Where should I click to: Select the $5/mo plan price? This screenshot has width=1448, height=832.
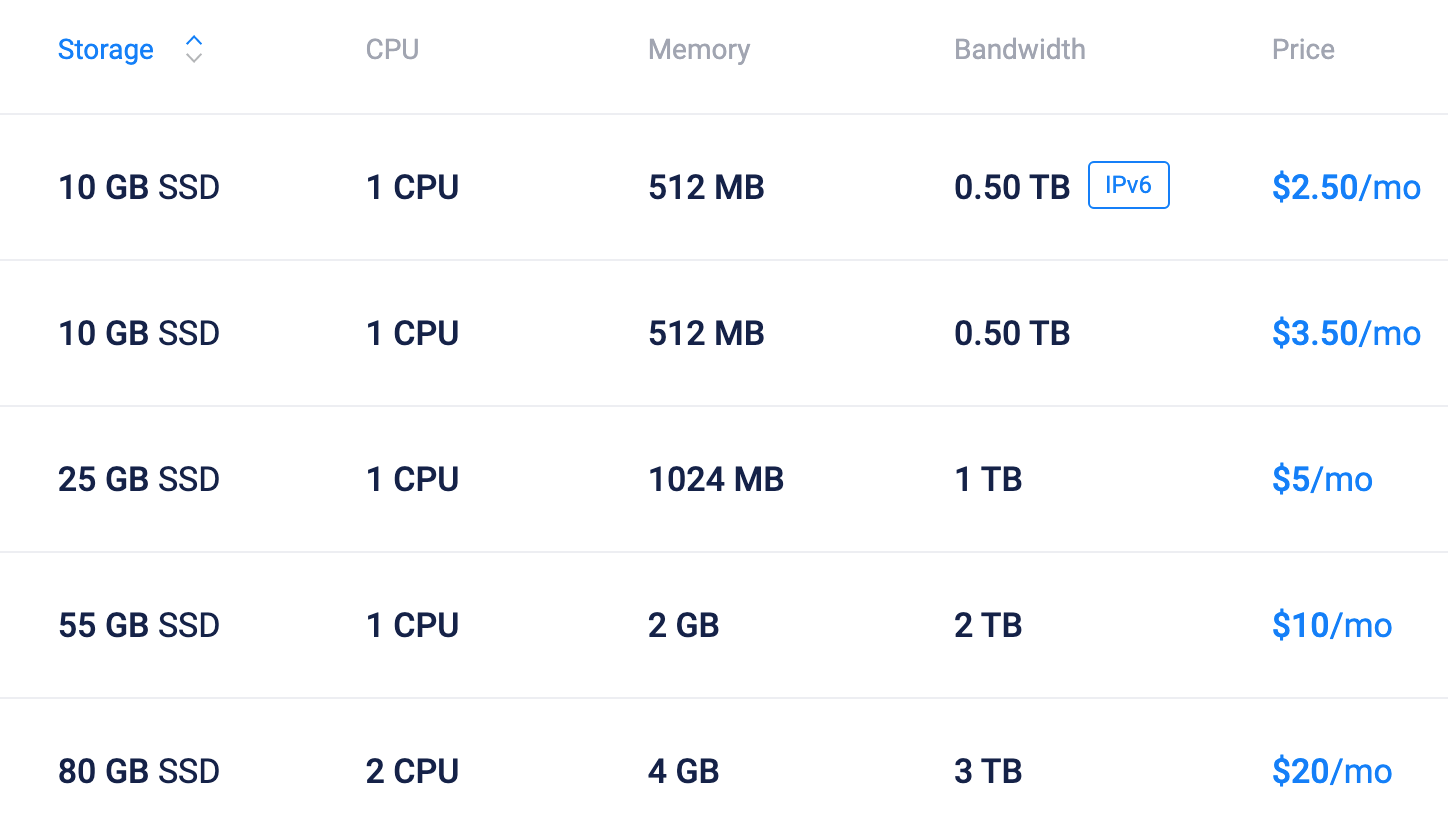point(1322,479)
